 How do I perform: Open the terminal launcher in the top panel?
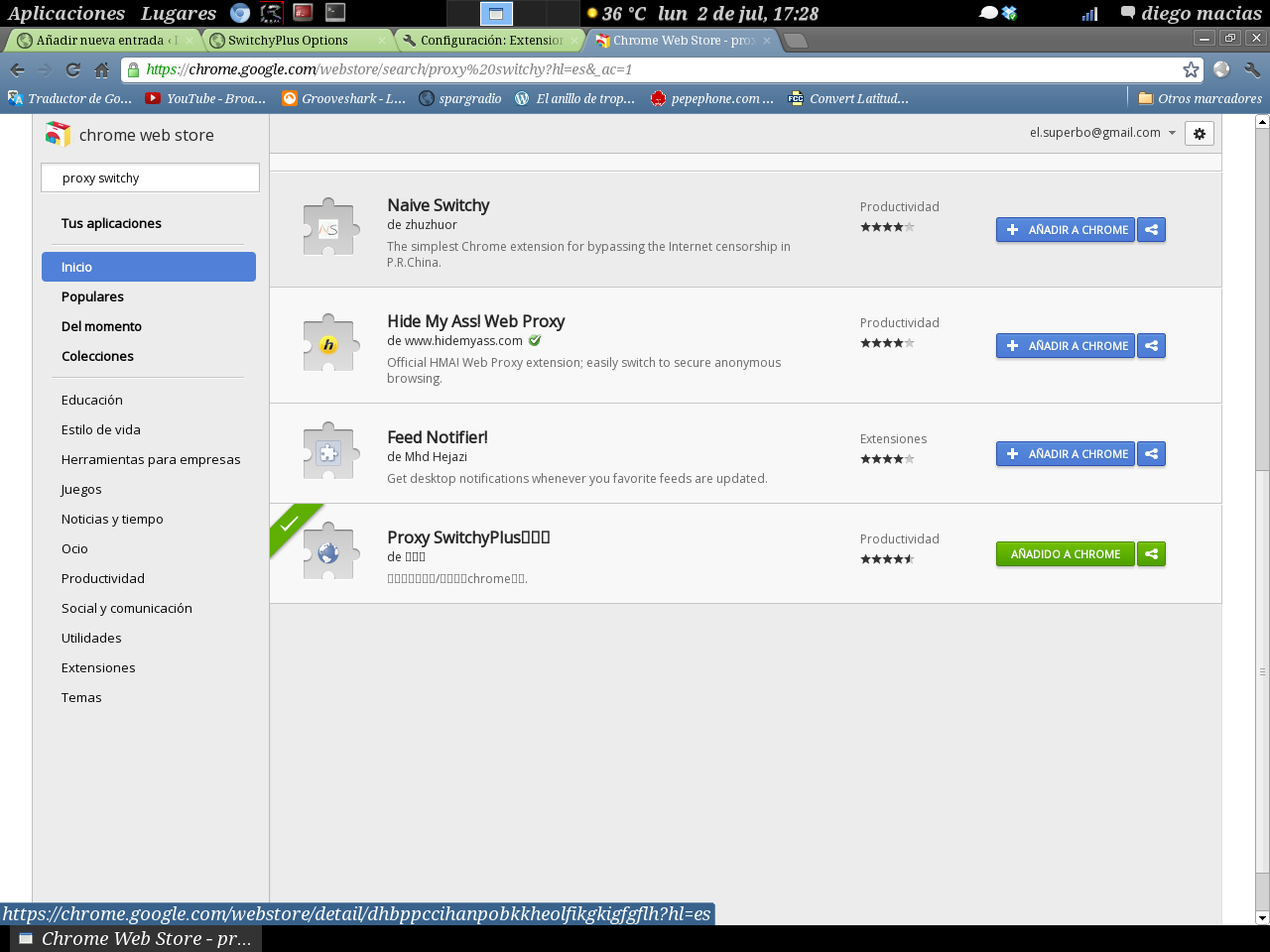point(335,13)
